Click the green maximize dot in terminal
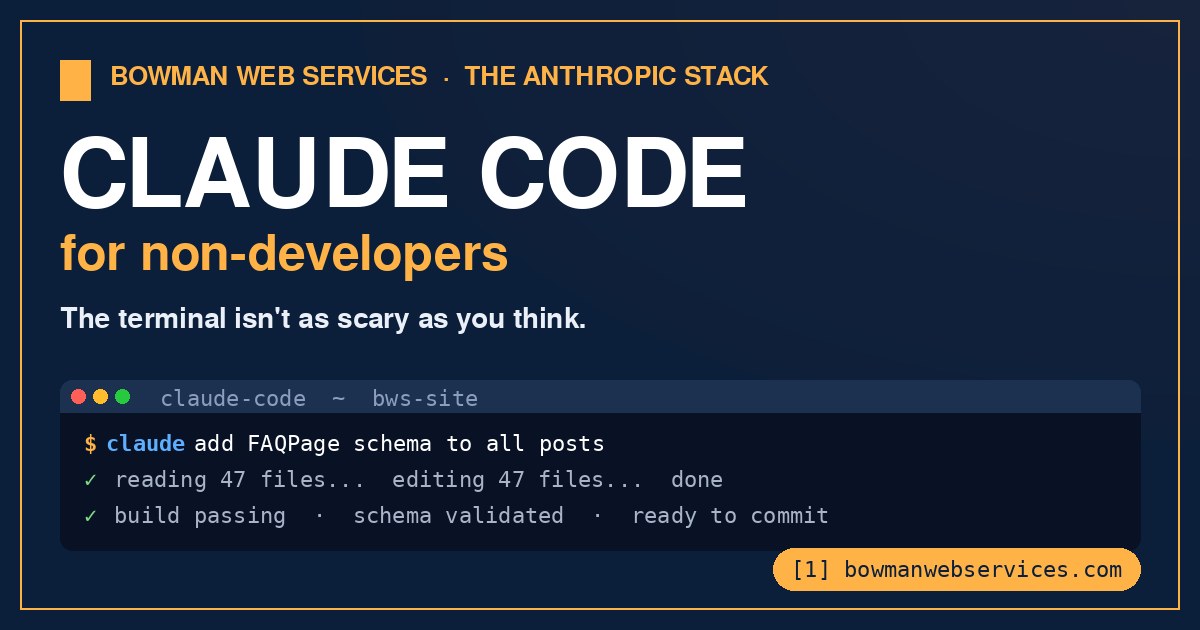1200x630 pixels. [x=123, y=397]
